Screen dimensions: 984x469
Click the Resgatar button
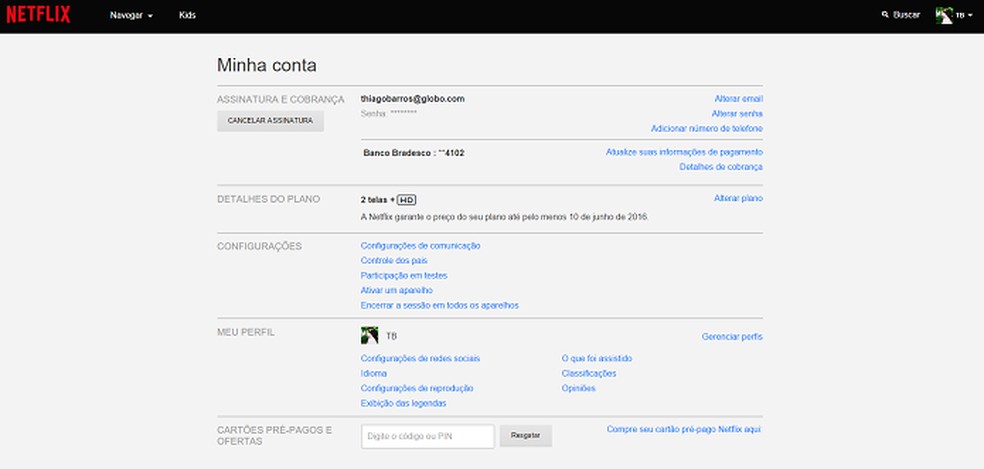(525, 436)
